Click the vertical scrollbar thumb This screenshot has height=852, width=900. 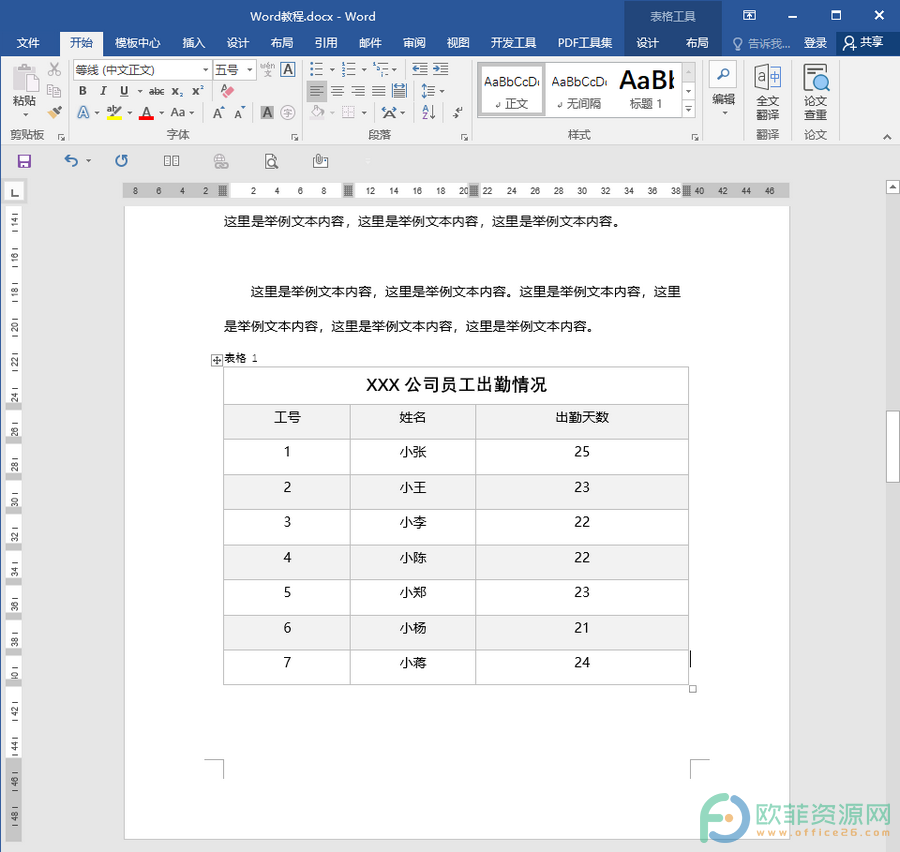[x=893, y=446]
